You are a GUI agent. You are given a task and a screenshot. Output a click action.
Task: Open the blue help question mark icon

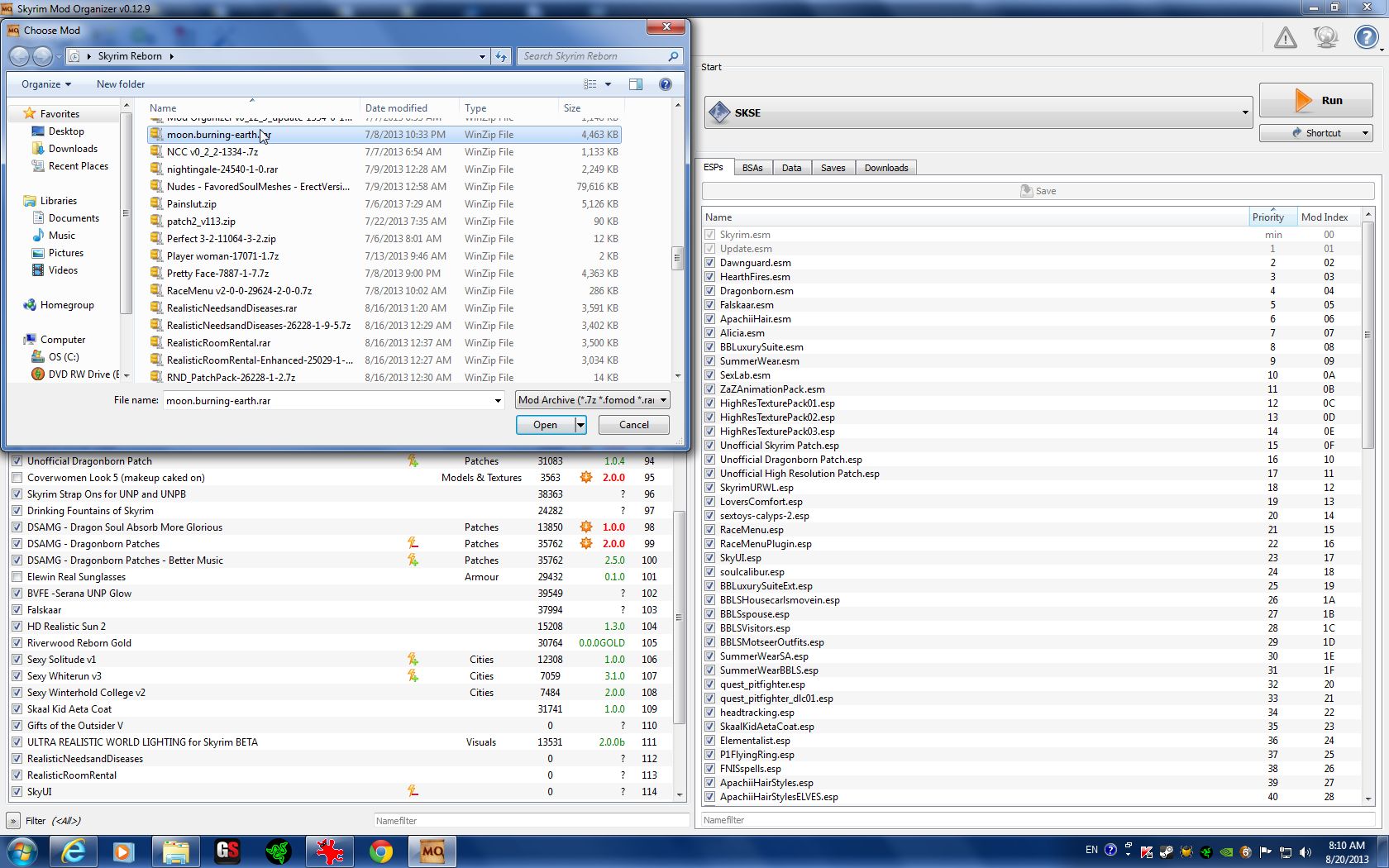(x=1365, y=37)
